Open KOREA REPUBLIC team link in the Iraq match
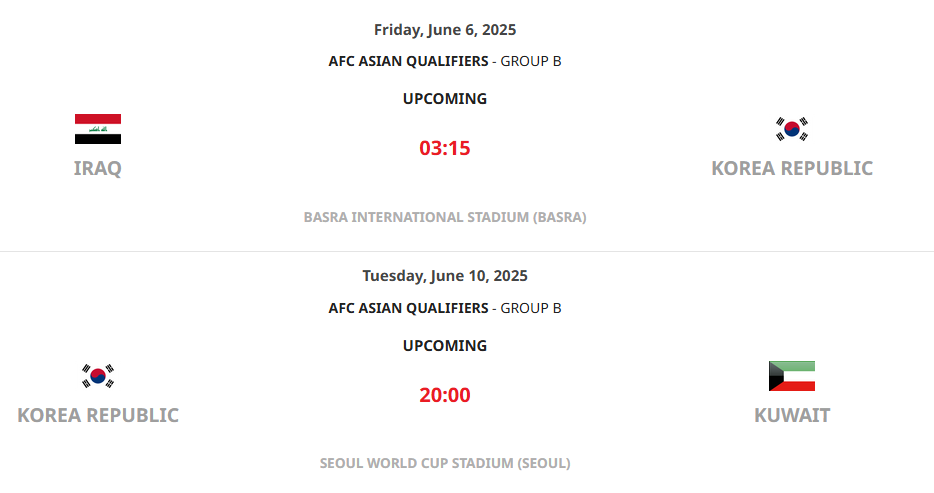934x493 pixels. point(792,168)
